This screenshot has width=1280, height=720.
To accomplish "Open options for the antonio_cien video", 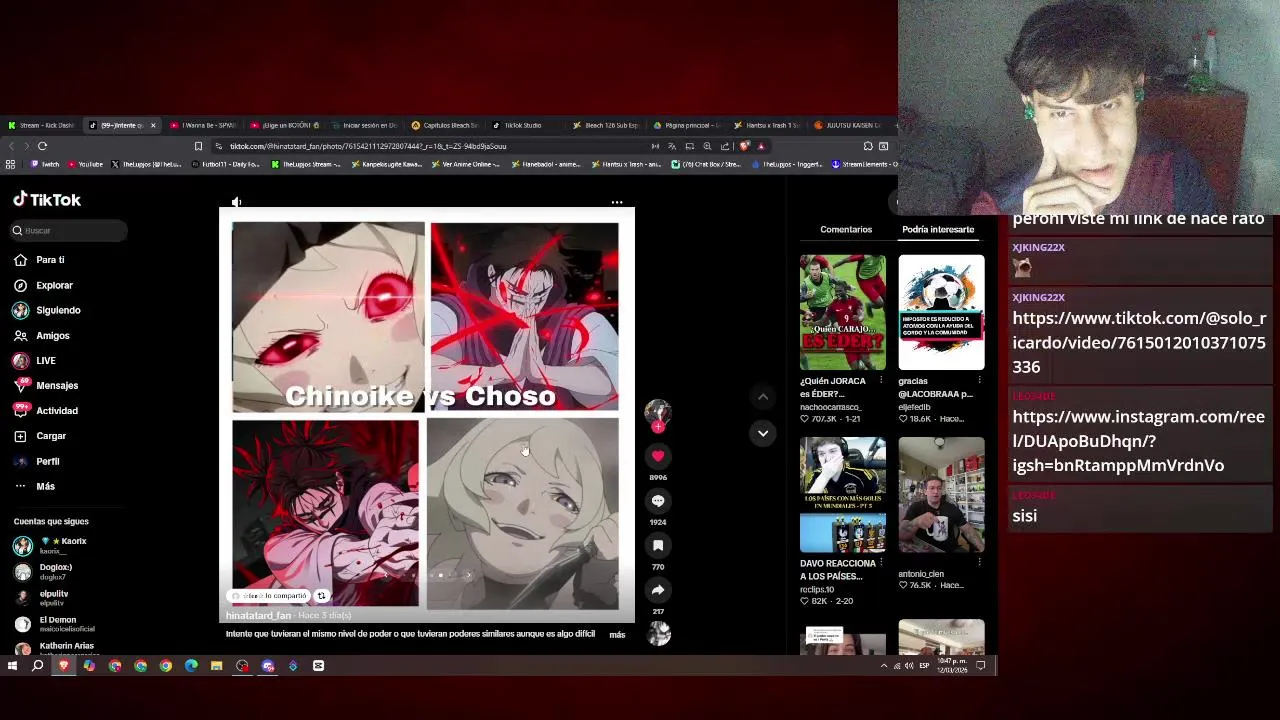I will click(x=979, y=563).
